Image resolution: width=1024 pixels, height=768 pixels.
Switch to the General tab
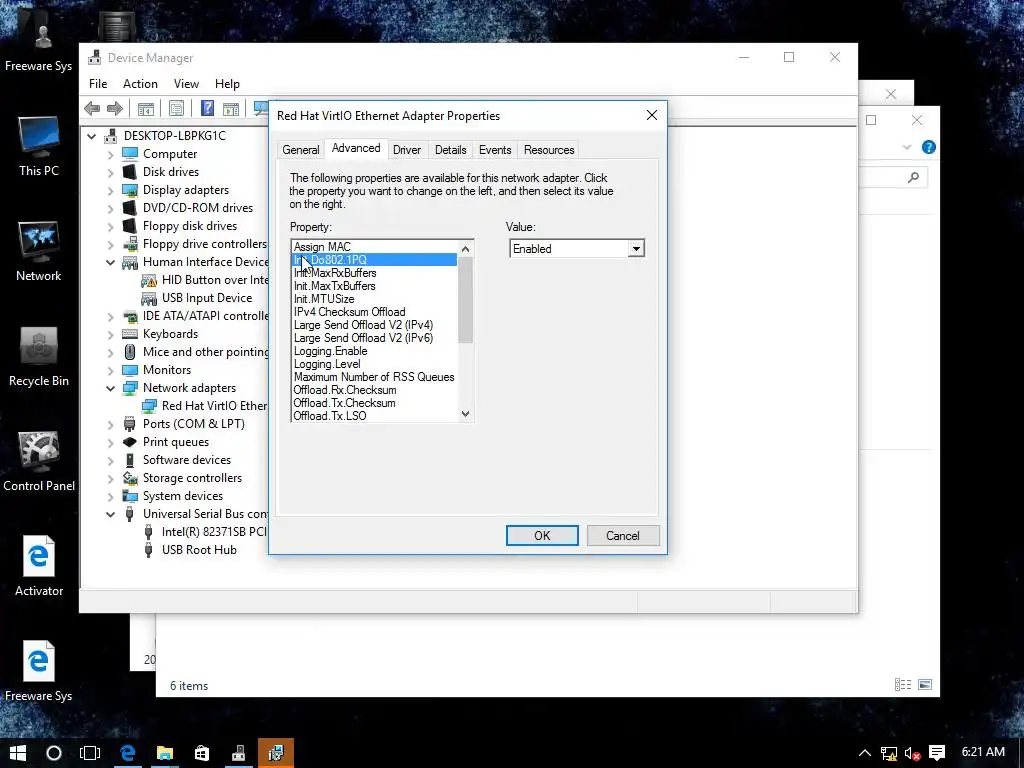tap(300, 150)
